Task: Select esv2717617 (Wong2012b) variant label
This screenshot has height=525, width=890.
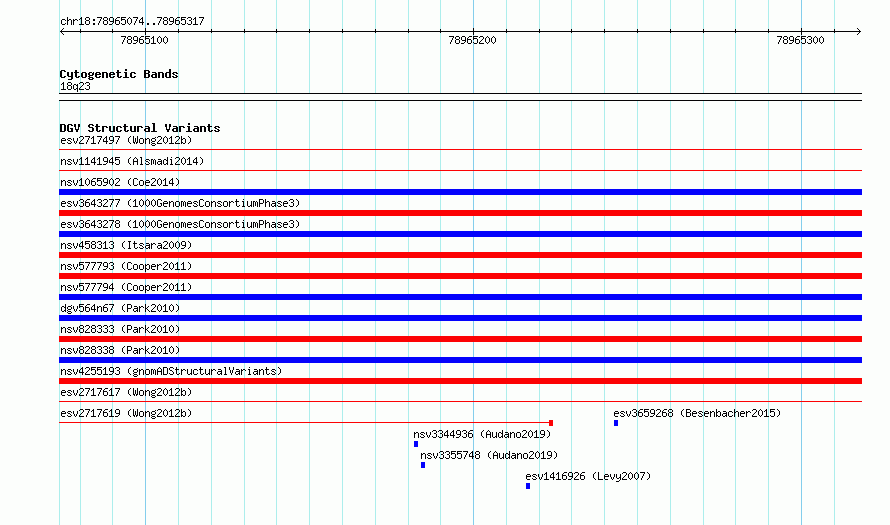Action: tap(126, 392)
